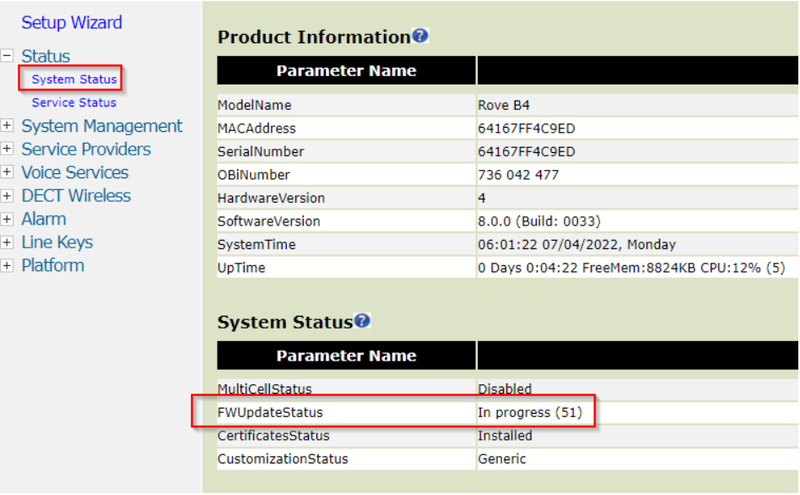The width and height of the screenshot is (800, 495).
Task: Click the FWUpdateStatus In progress value
Action: coord(529,412)
